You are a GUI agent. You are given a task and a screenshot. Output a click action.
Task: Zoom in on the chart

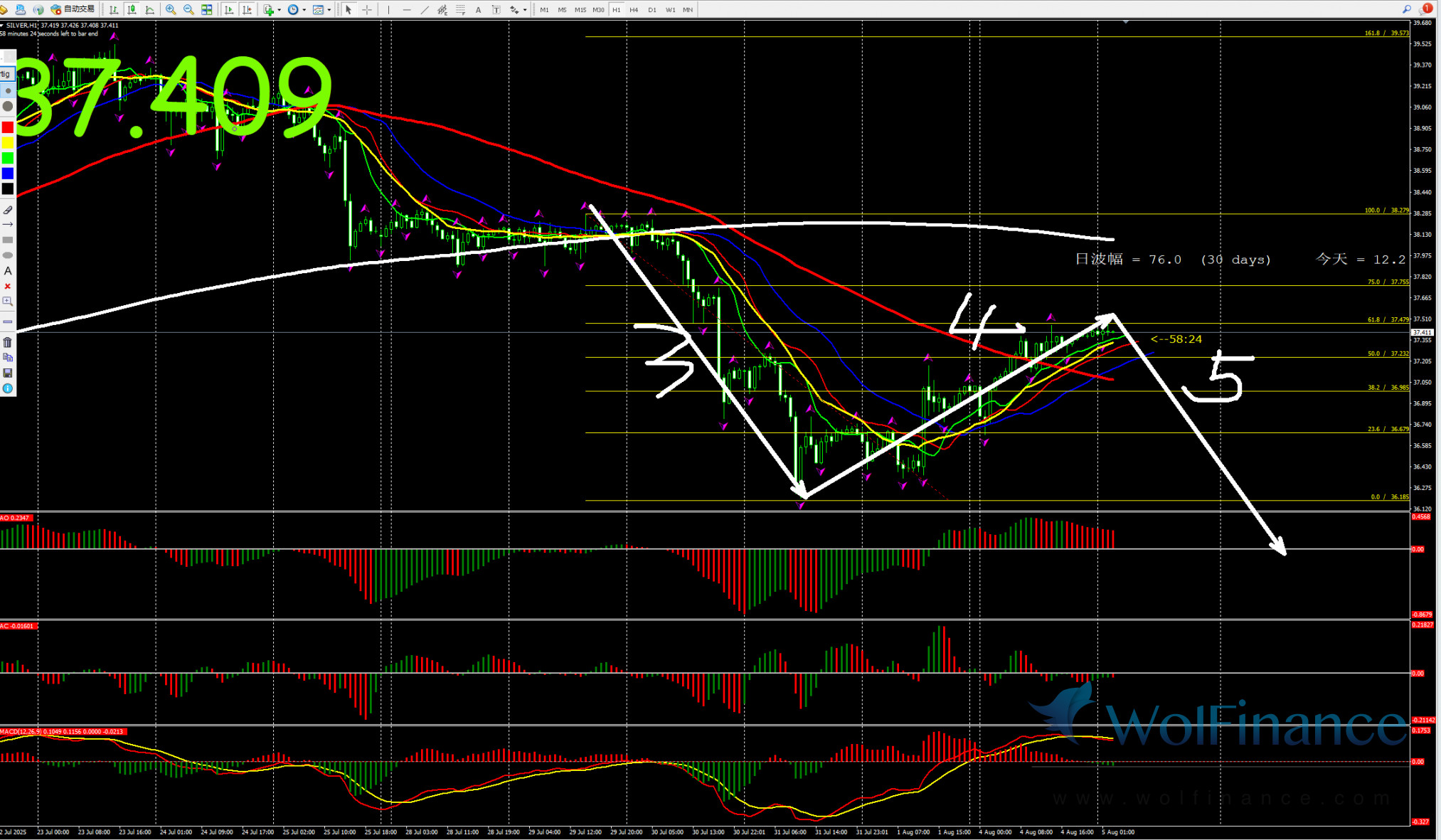click(171, 9)
